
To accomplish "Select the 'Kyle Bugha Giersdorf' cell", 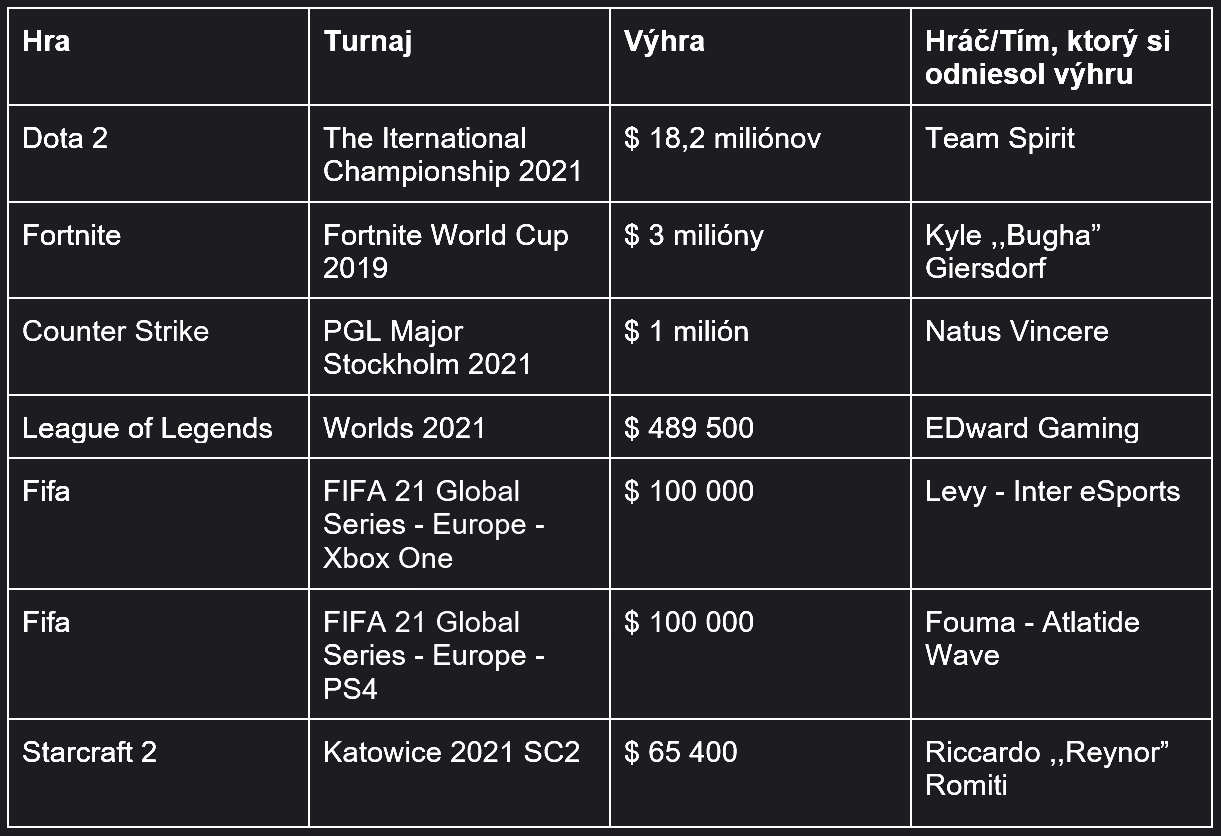I will click(x=1061, y=250).
